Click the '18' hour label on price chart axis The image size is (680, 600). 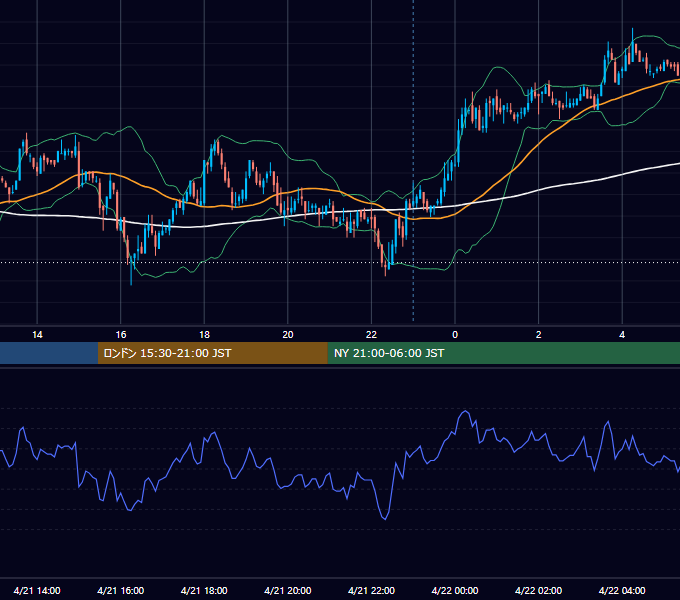tap(204, 334)
